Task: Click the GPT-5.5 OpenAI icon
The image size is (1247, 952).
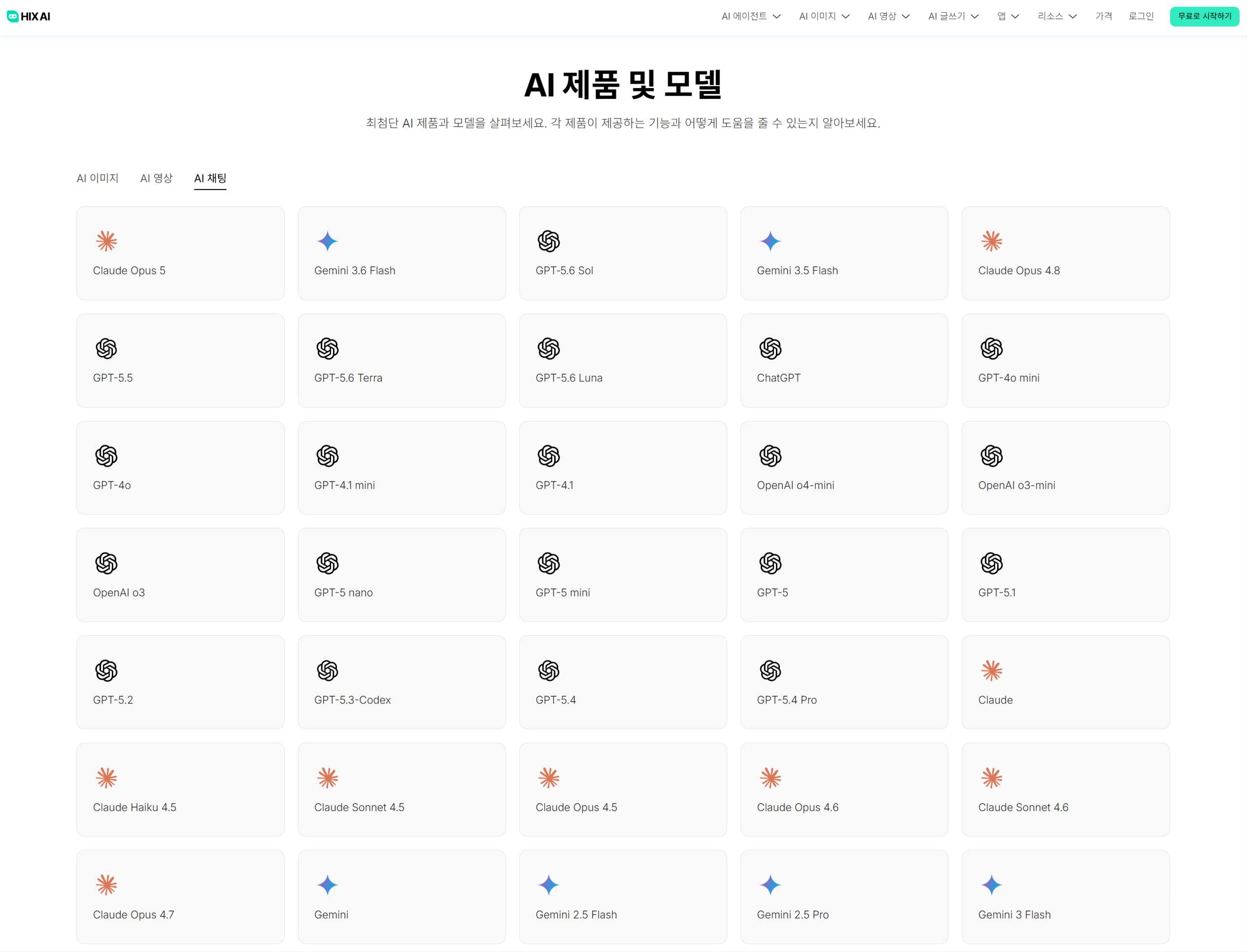Action: [x=106, y=349]
